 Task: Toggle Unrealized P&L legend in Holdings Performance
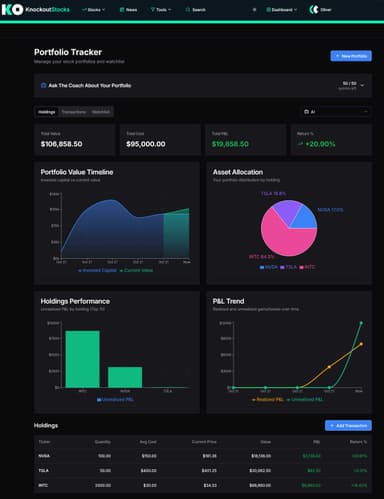115,399
